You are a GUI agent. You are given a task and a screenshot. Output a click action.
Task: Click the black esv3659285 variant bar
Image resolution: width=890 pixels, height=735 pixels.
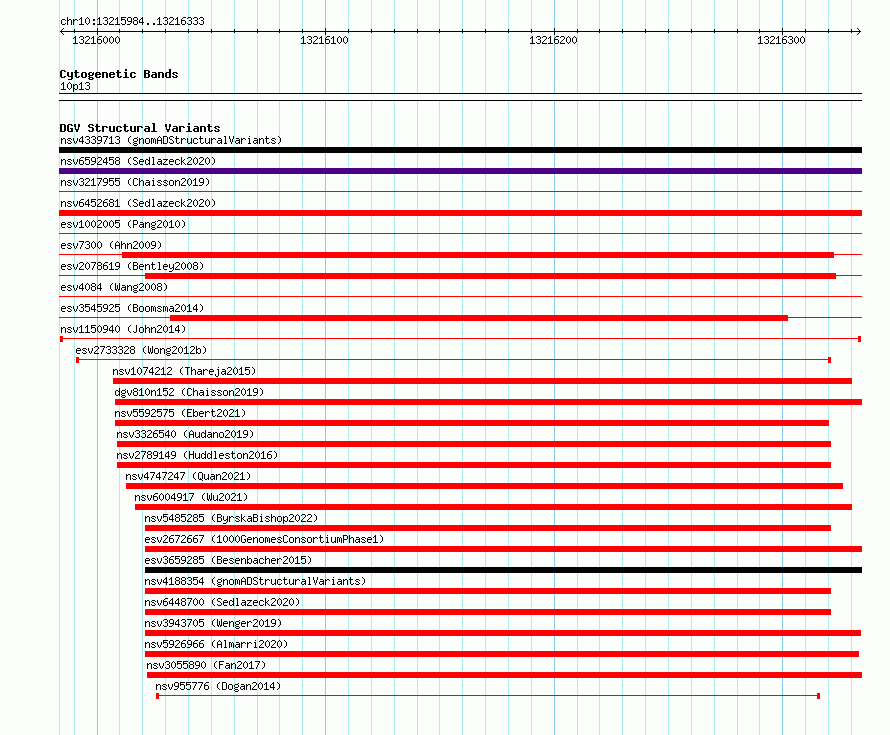click(x=503, y=570)
